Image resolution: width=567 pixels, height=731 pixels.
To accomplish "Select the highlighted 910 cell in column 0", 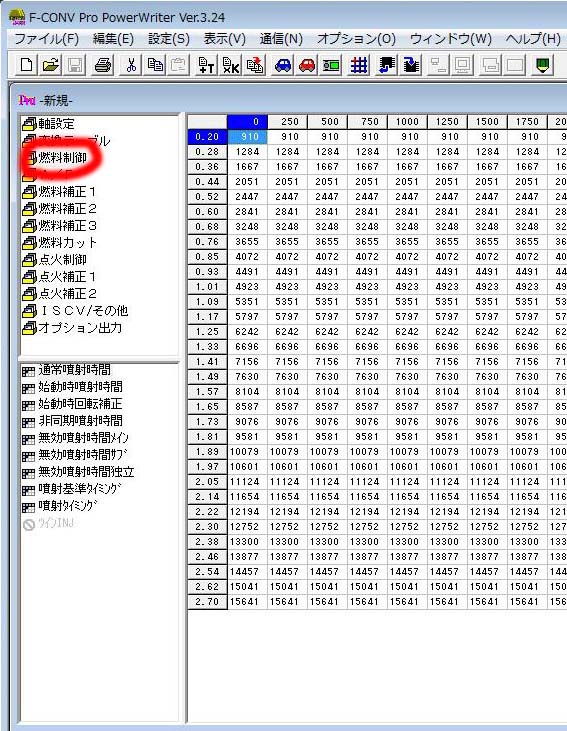I will [248, 137].
